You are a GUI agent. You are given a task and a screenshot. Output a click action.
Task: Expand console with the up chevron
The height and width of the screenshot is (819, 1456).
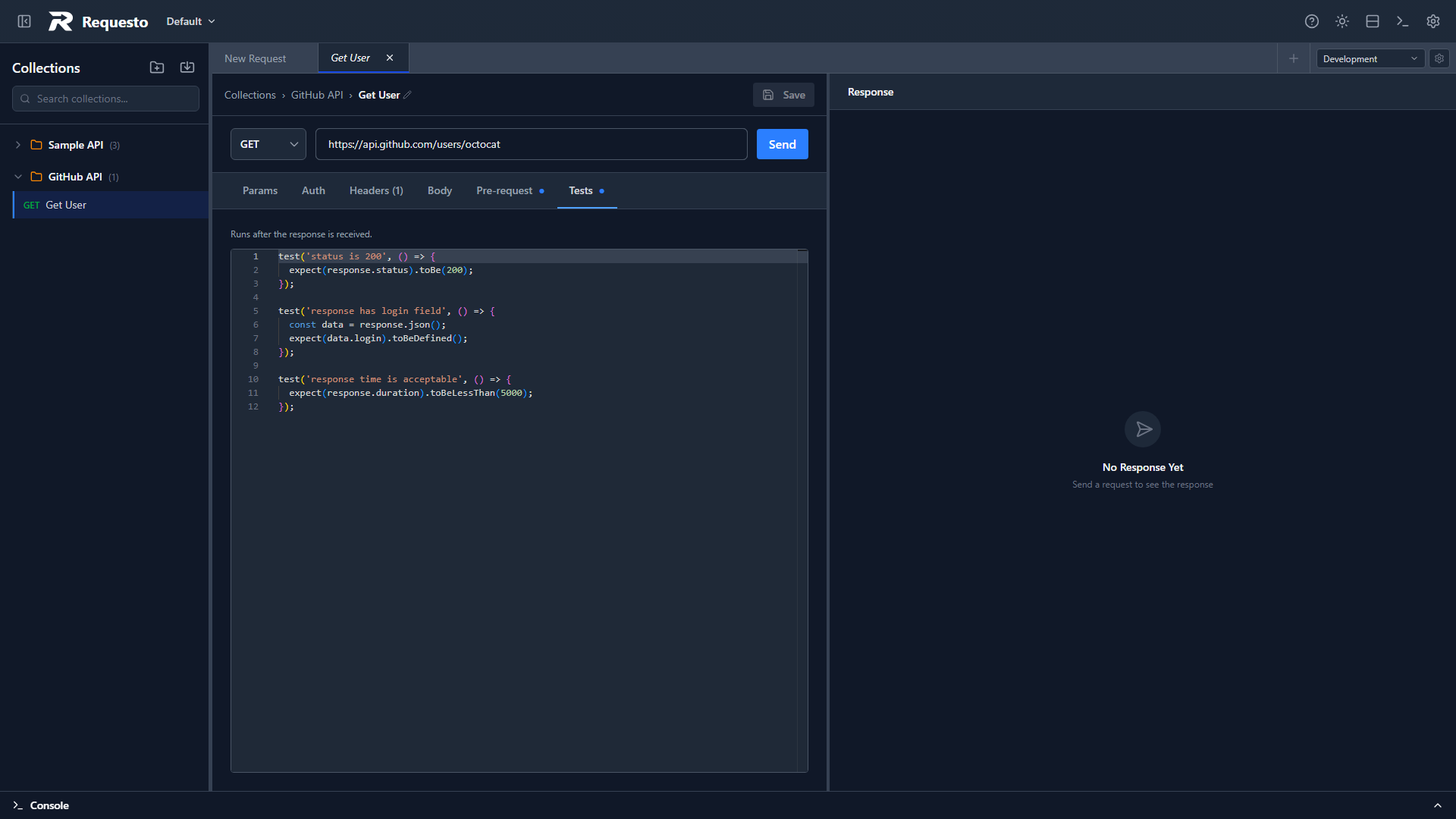click(x=1438, y=805)
